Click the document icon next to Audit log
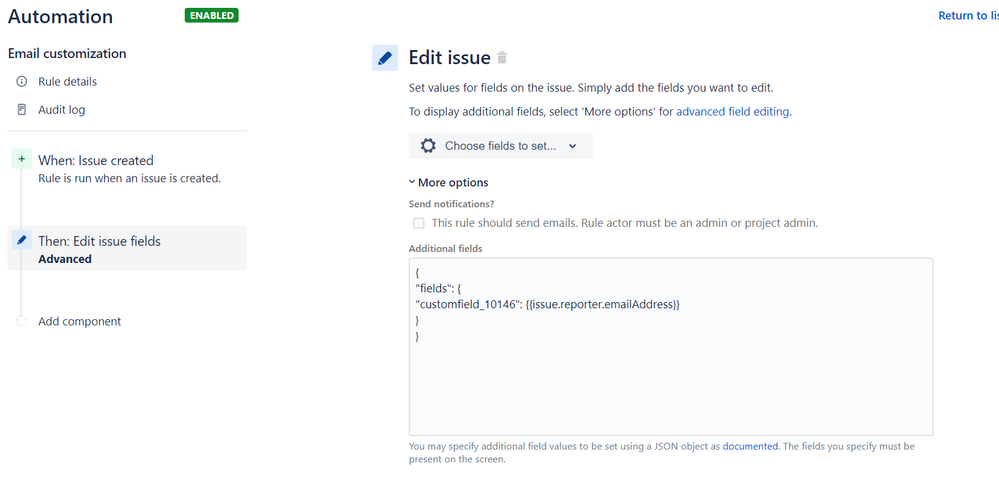The height and width of the screenshot is (488, 999). pyautogui.click(x=22, y=110)
